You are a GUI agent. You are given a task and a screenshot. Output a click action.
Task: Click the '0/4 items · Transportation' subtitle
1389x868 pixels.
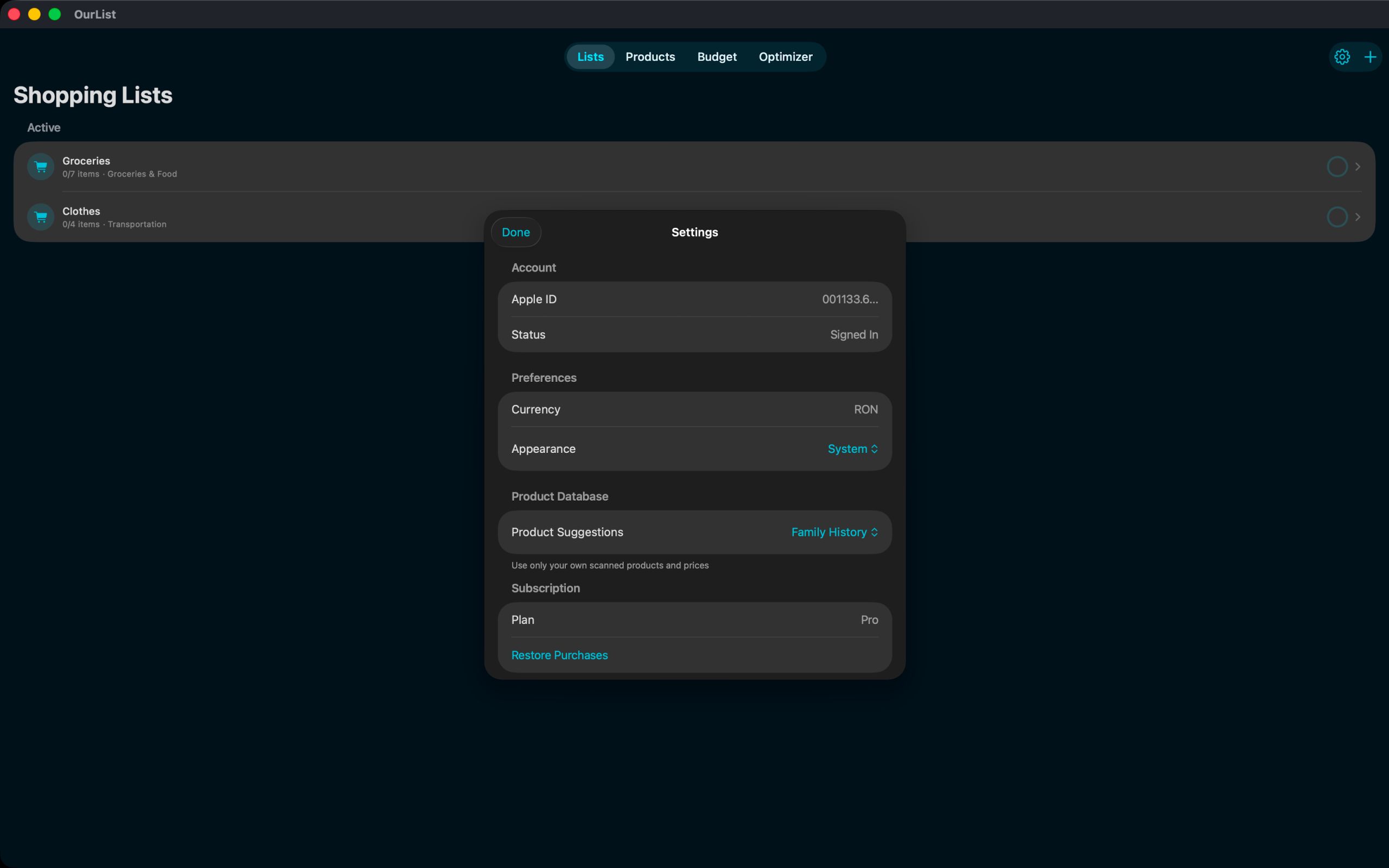[x=114, y=225]
